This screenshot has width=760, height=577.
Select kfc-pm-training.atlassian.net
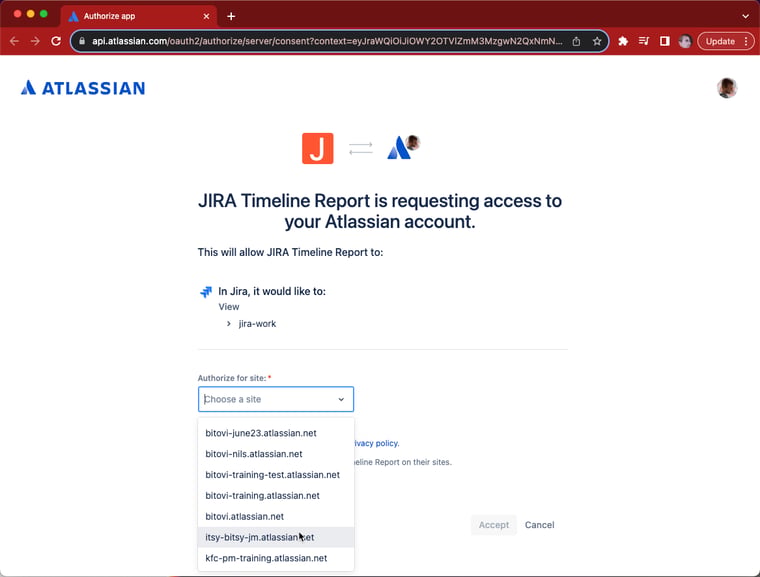(x=276, y=558)
